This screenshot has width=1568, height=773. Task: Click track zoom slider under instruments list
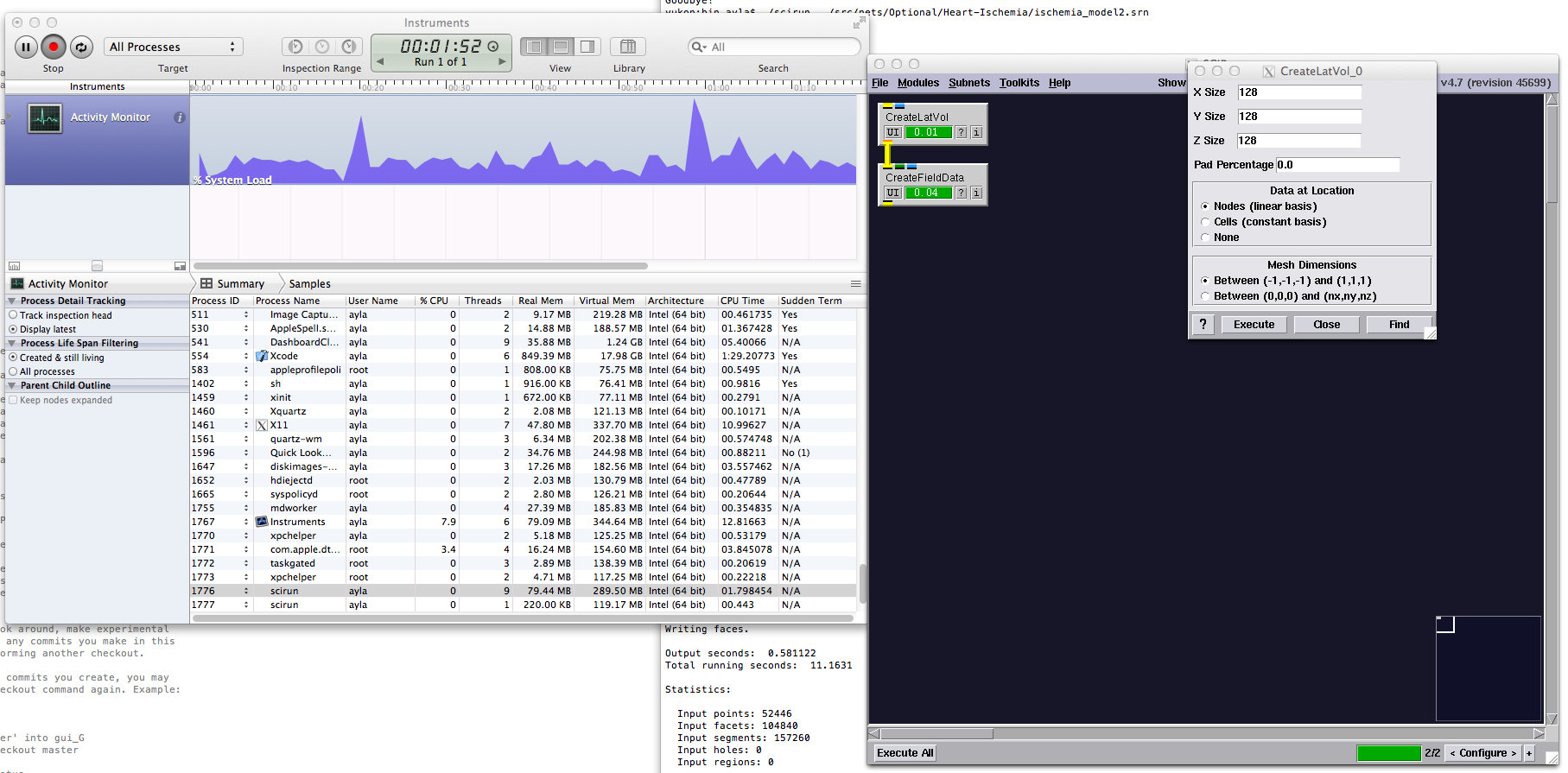(x=97, y=266)
